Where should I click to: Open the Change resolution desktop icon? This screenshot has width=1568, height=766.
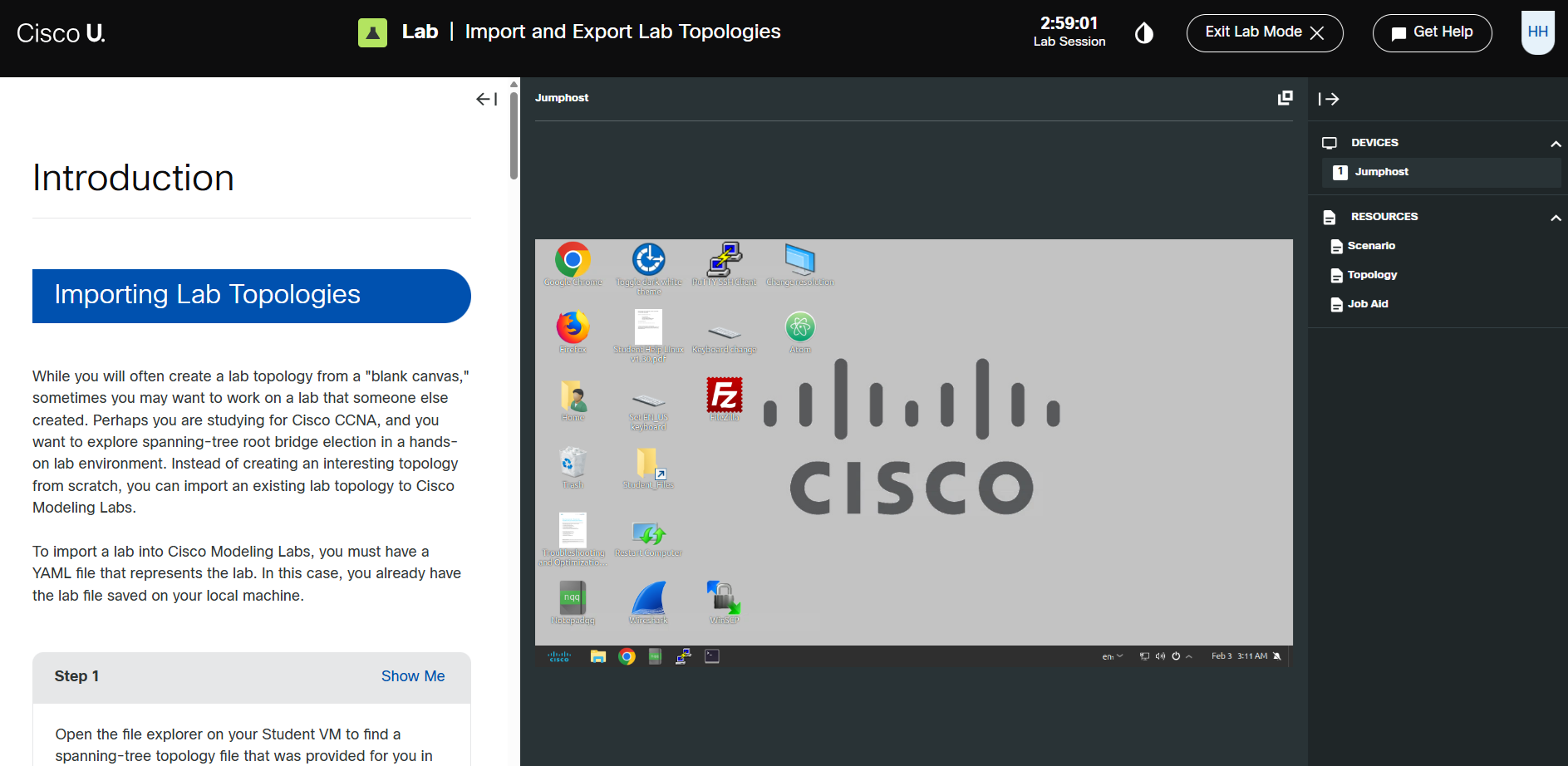tap(800, 265)
